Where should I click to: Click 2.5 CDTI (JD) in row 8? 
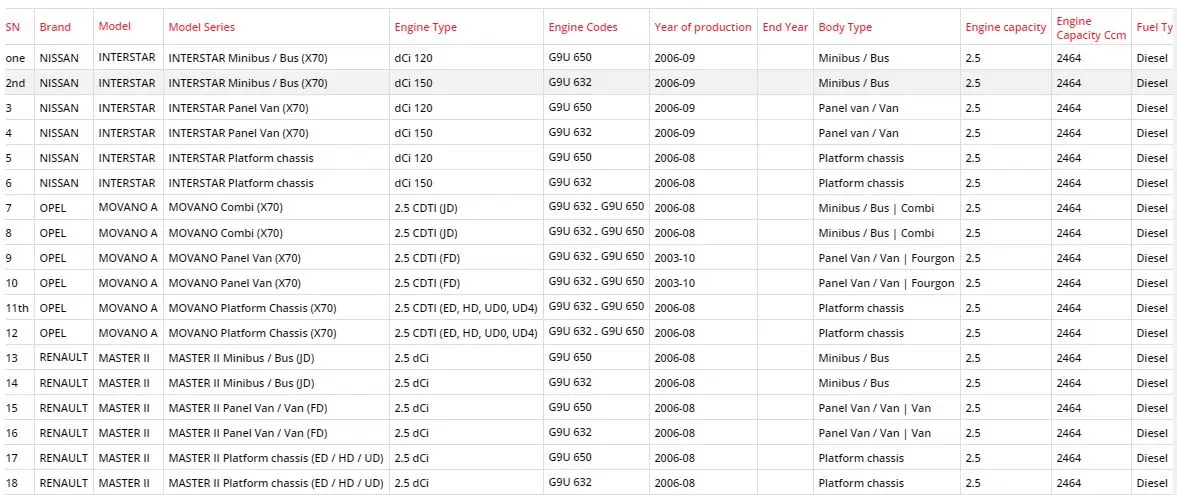426,233
